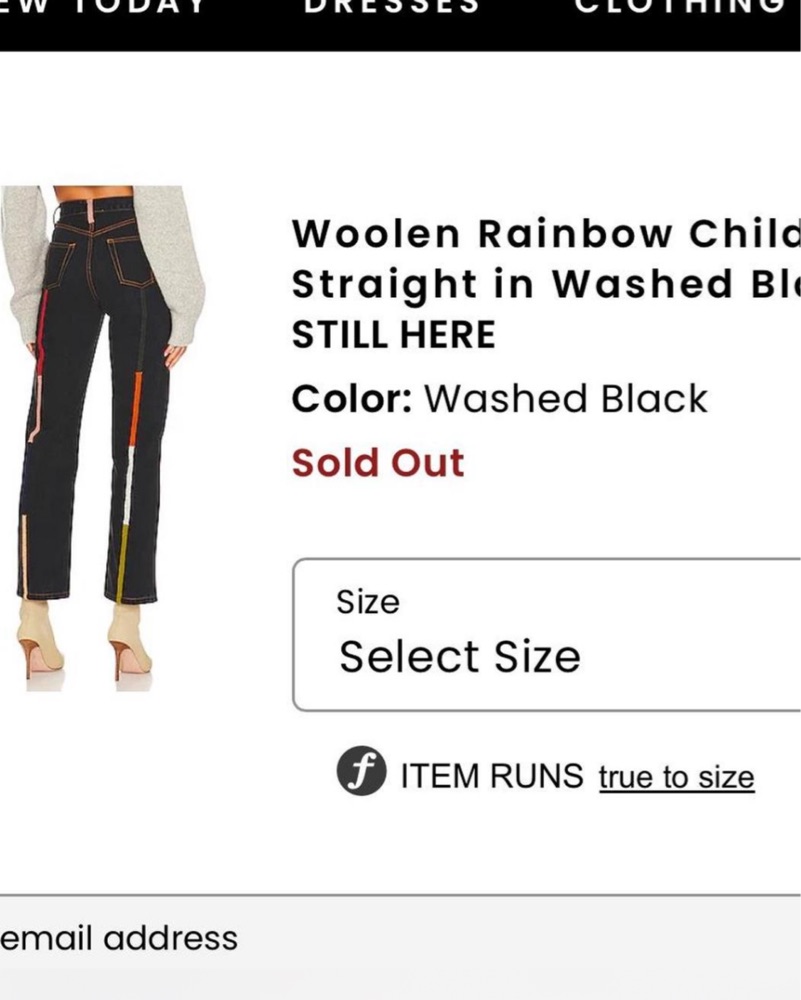Go to the CLOTHING navigation menu
Viewport: 801px width, 1000px height.
pyautogui.click(x=680, y=6)
